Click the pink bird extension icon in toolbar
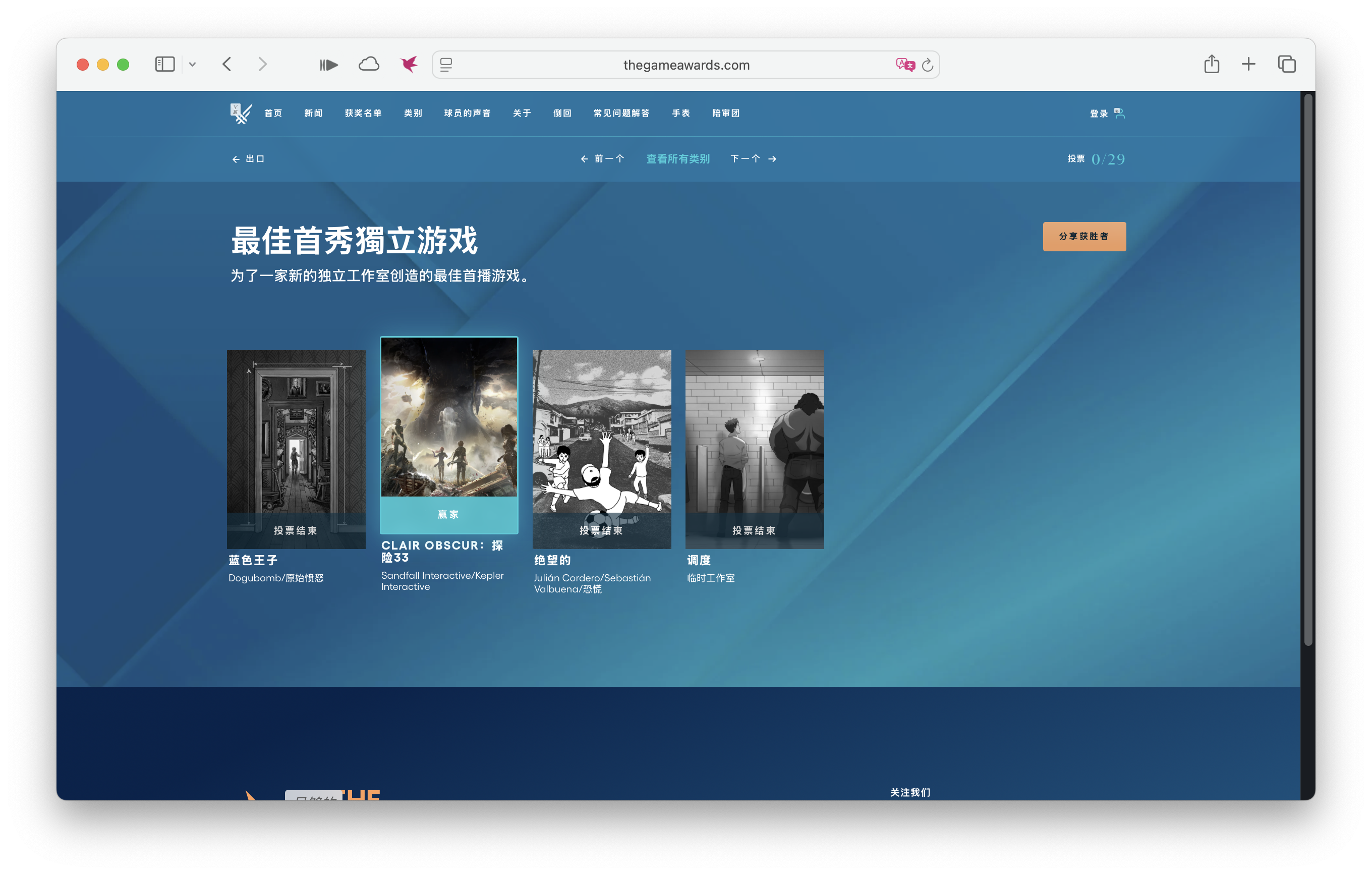Image resolution: width=1372 pixels, height=875 pixels. tap(408, 64)
